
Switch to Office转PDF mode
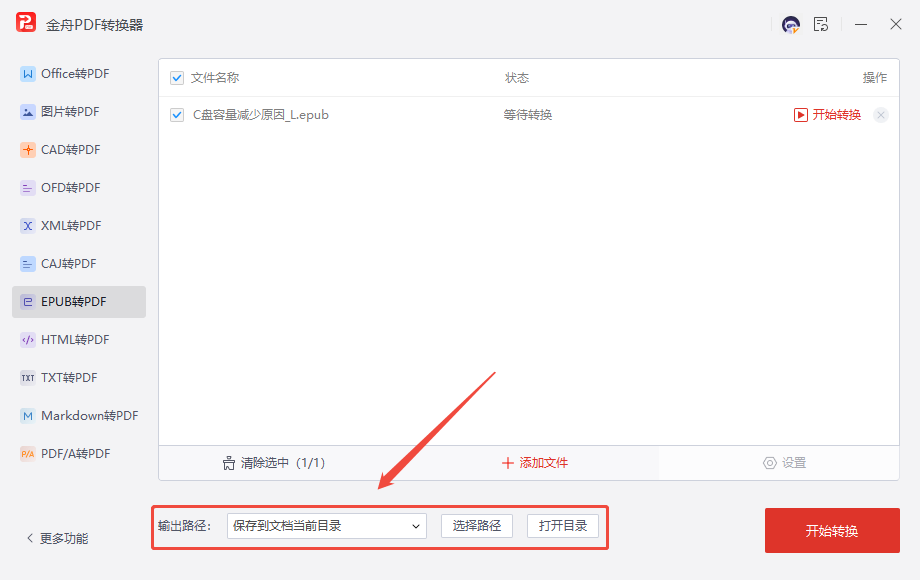pyautogui.click(x=79, y=74)
